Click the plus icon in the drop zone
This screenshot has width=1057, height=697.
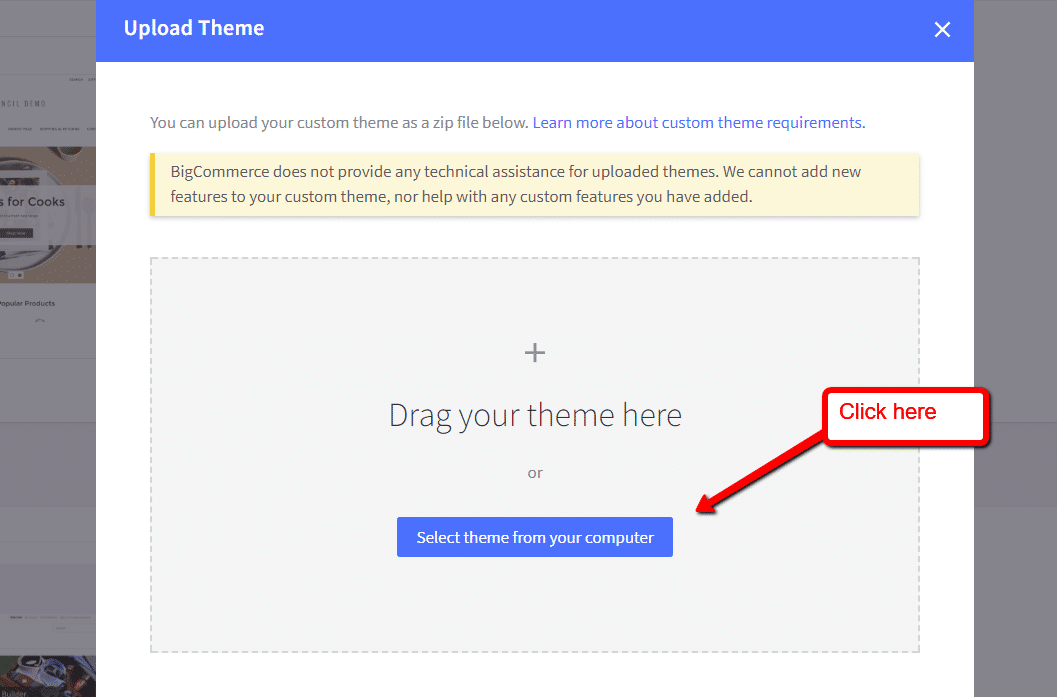pyautogui.click(x=534, y=352)
